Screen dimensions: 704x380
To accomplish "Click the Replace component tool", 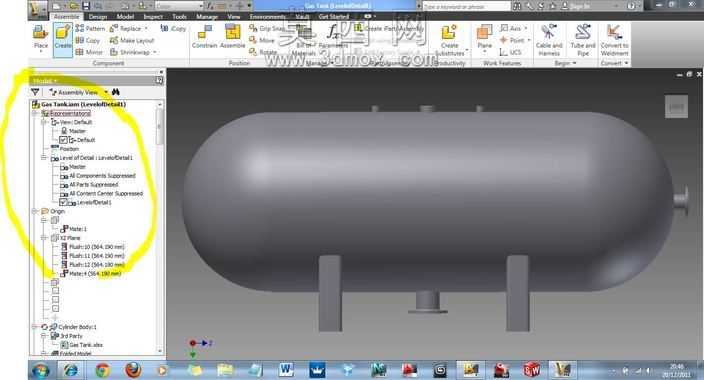I will pyautogui.click(x=128, y=28).
